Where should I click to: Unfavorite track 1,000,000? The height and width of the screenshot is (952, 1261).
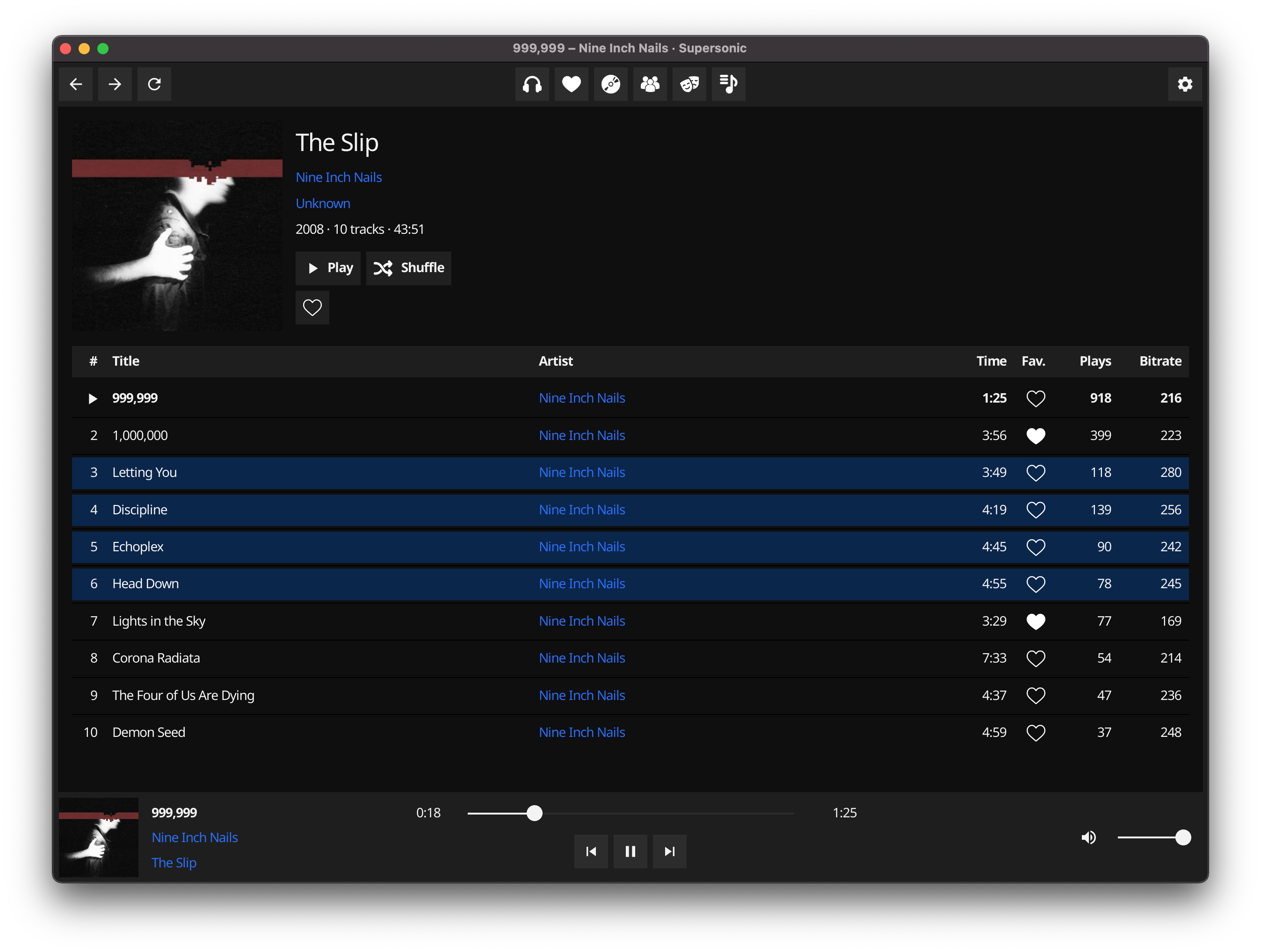point(1036,435)
